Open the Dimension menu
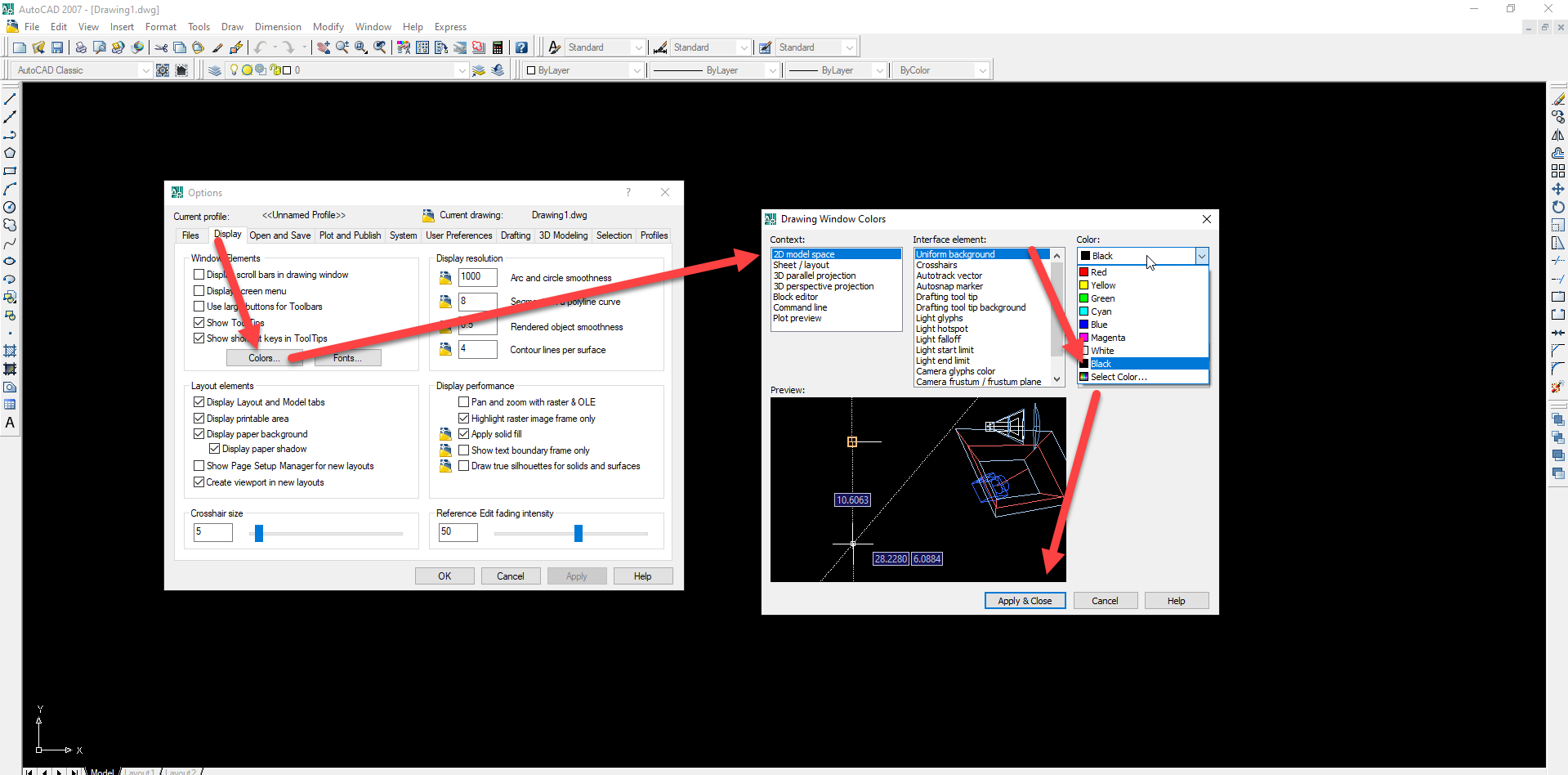 [x=278, y=27]
